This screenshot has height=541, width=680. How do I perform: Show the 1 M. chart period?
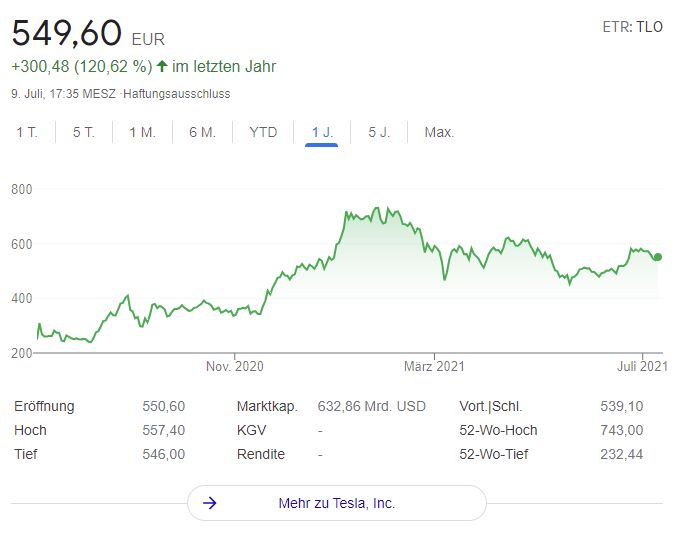click(x=142, y=132)
